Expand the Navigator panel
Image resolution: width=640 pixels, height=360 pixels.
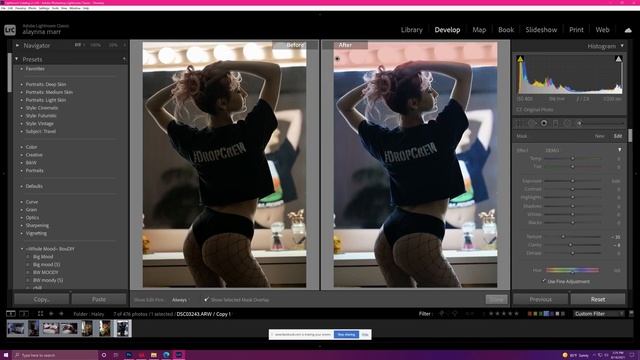click(x=17, y=46)
